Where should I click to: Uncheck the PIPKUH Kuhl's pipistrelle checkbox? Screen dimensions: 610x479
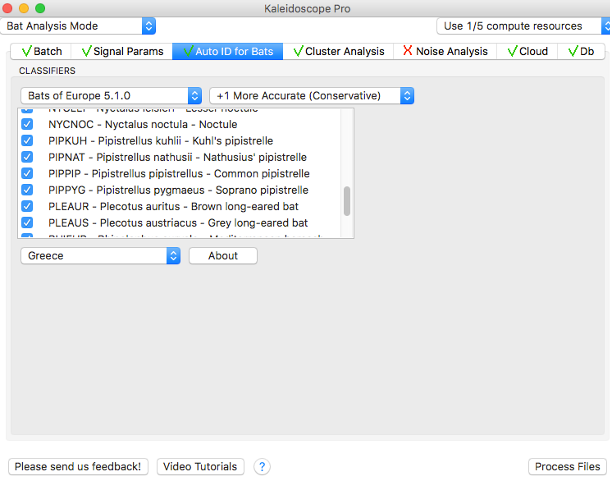click(x=27, y=141)
